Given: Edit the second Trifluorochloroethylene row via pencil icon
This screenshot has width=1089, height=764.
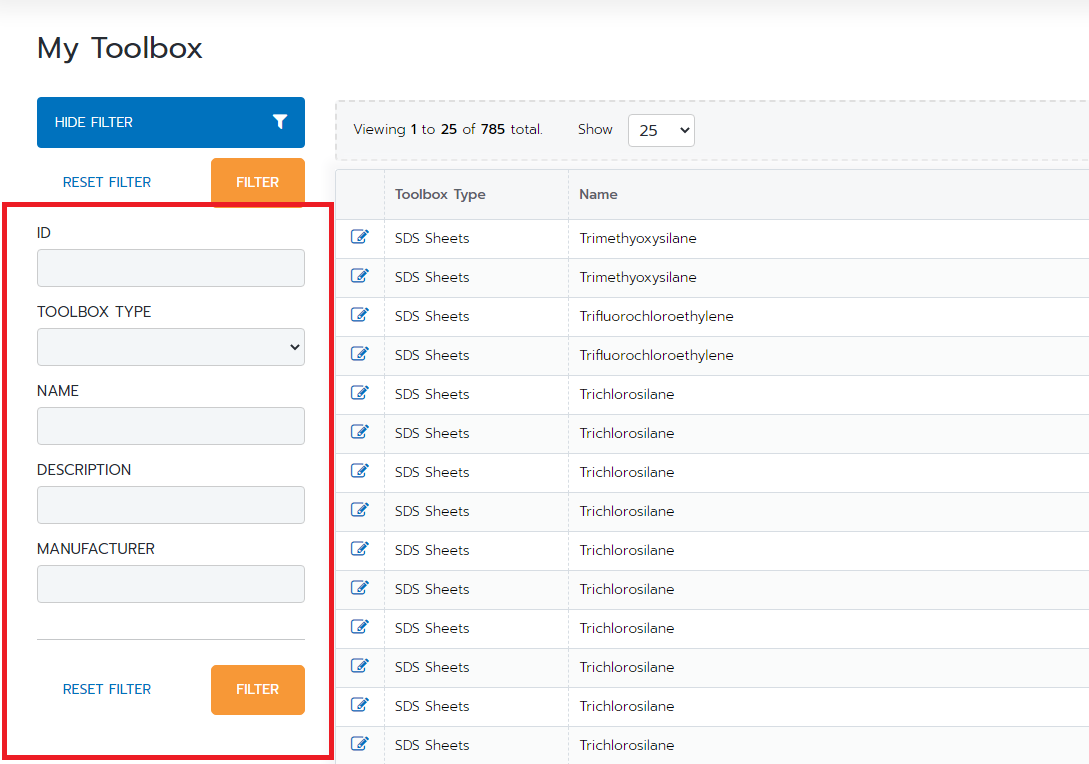Looking at the screenshot, I should click(360, 354).
